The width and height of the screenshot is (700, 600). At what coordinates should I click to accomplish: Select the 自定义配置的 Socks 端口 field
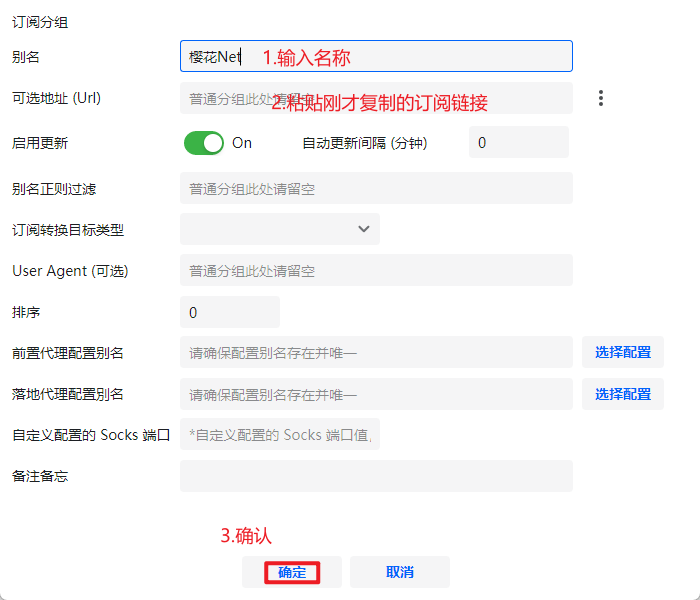pos(280,435)
